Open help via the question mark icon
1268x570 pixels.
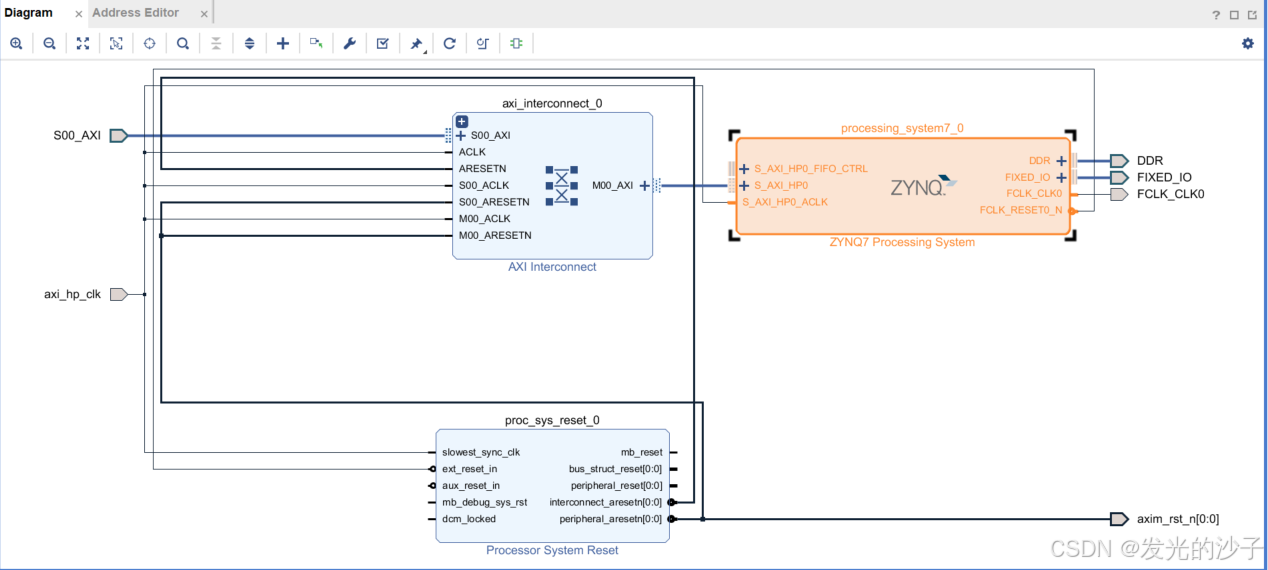[1217, 15]
